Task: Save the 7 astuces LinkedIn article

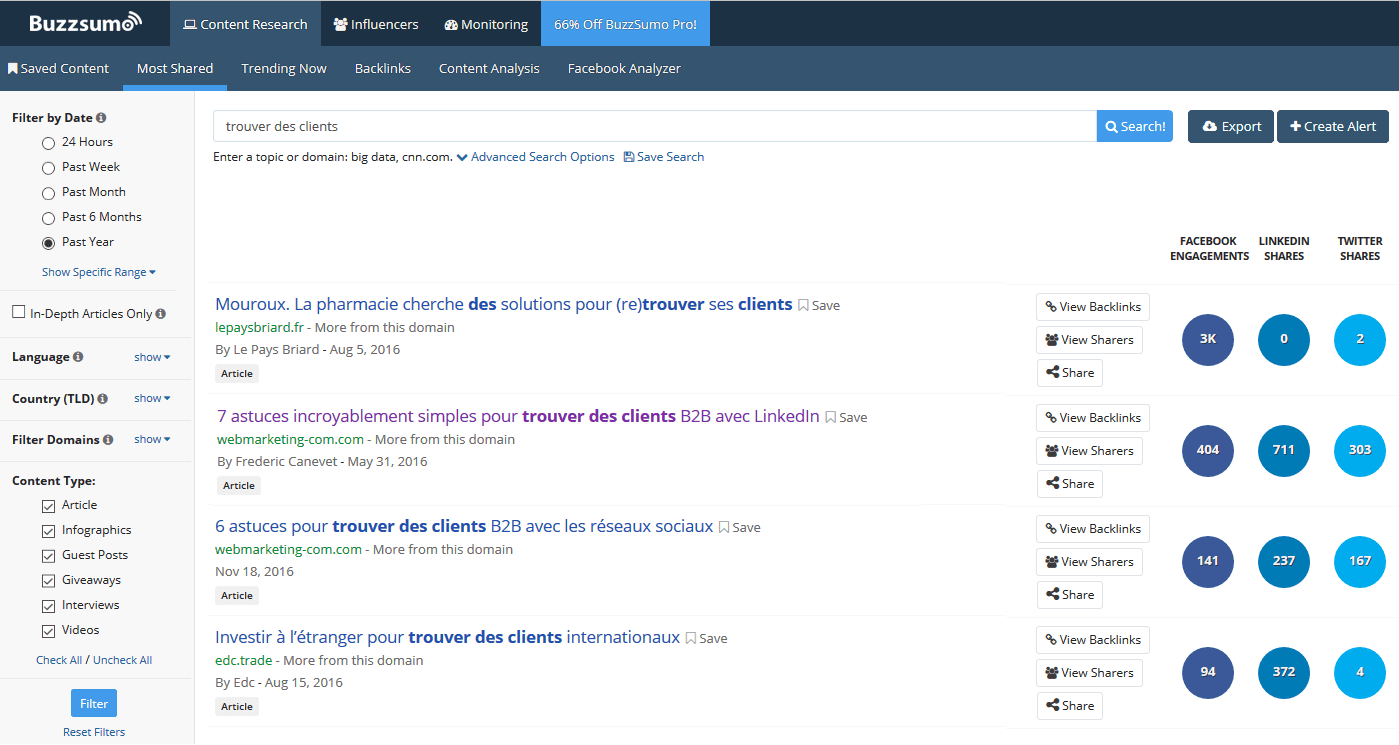Action: 846,418
